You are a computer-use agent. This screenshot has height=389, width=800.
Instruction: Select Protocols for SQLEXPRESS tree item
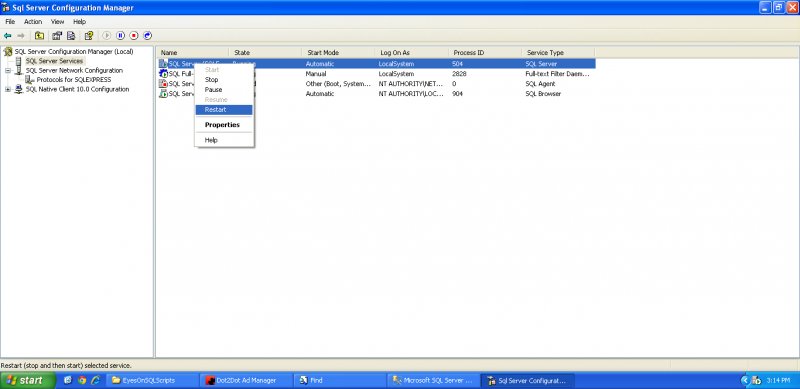click(73, 80)
